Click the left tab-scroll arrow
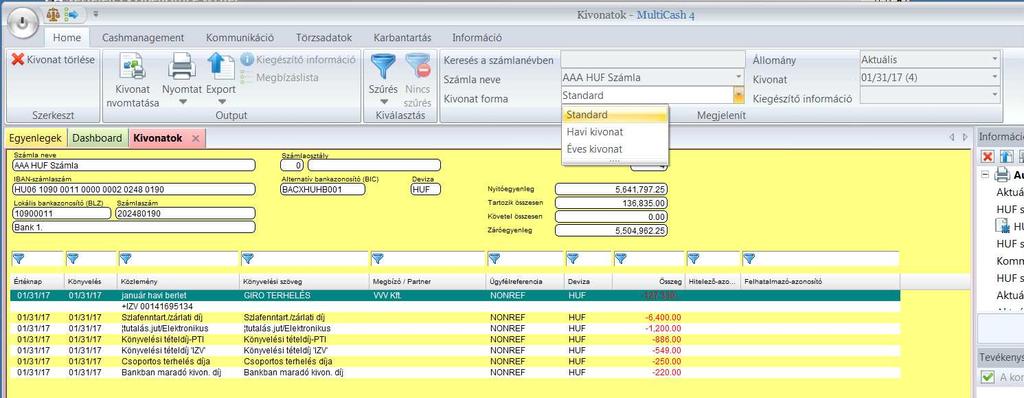1024x398 pixels. pyautogui.click(x=952, y=137)
